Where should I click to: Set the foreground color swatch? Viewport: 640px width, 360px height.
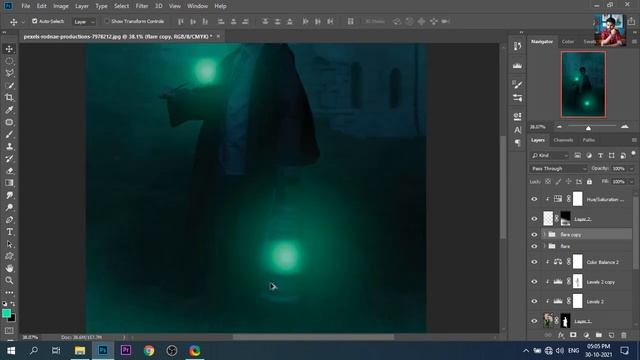(6, 313)
